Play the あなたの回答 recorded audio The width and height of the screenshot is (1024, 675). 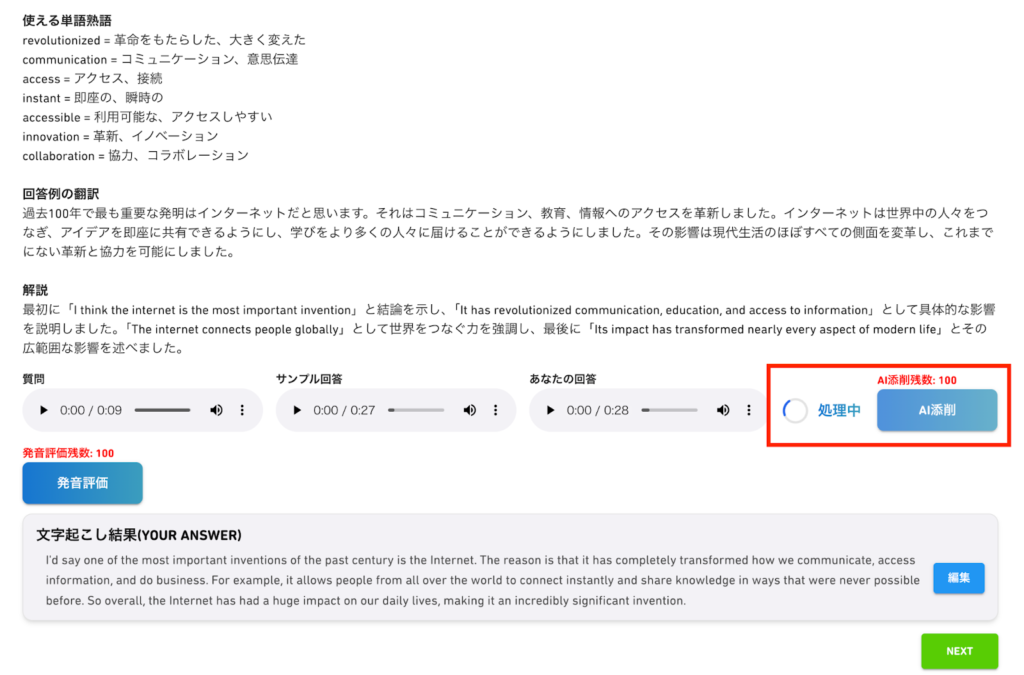[x=551, y=410]
